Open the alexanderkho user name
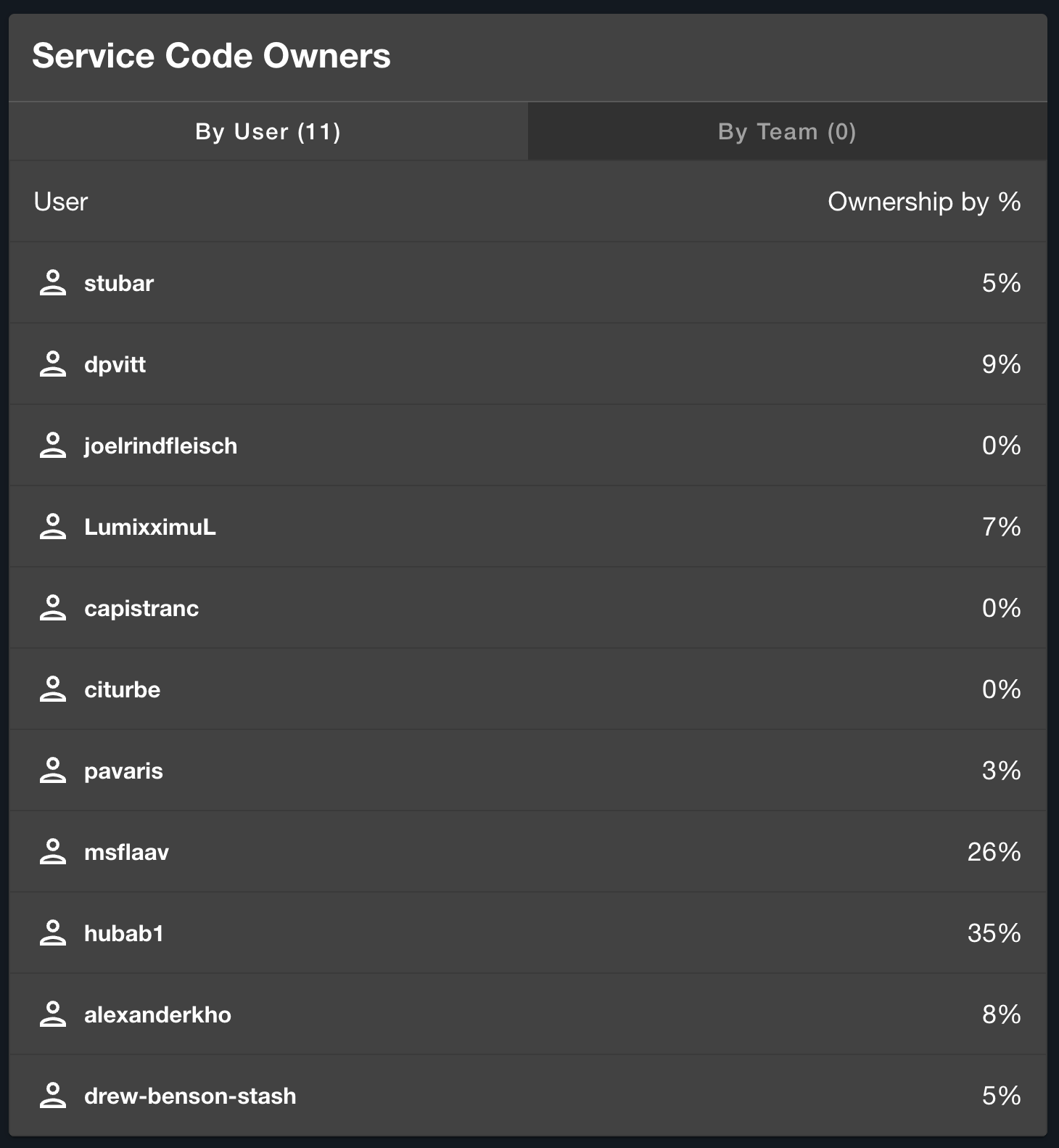The image size is (1059, 1148). [157, 1014]
